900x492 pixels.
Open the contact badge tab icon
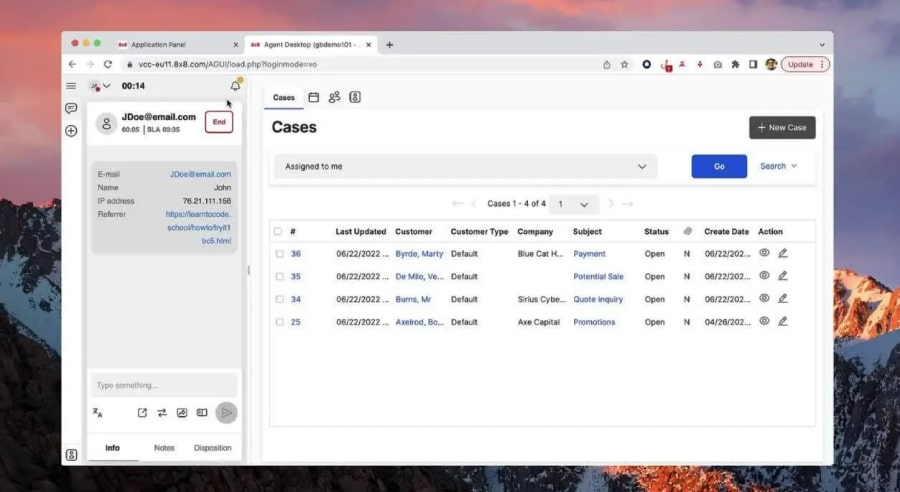(355, 98)
